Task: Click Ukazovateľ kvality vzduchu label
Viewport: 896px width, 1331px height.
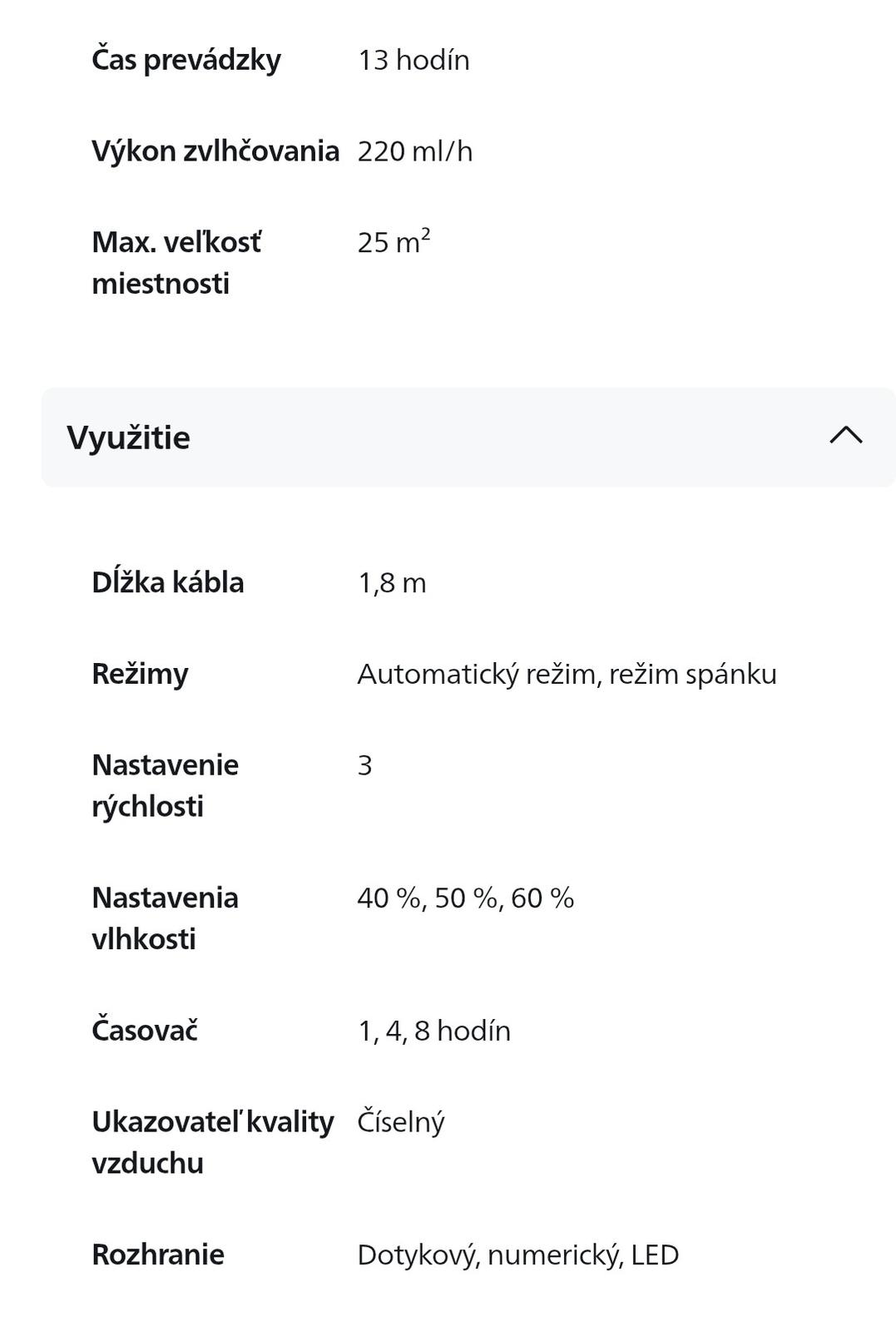Action: coord(213,1142)
